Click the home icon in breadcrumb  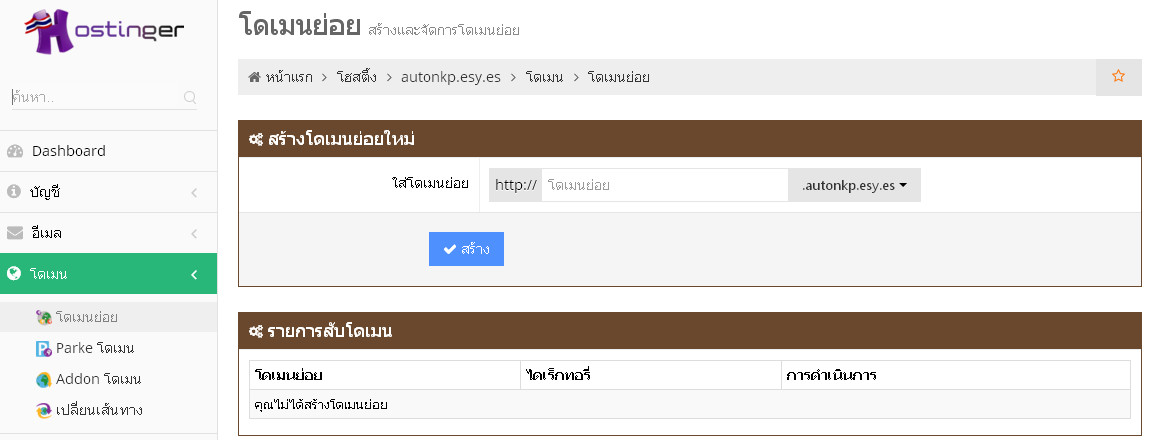click(x=254, y=77)
